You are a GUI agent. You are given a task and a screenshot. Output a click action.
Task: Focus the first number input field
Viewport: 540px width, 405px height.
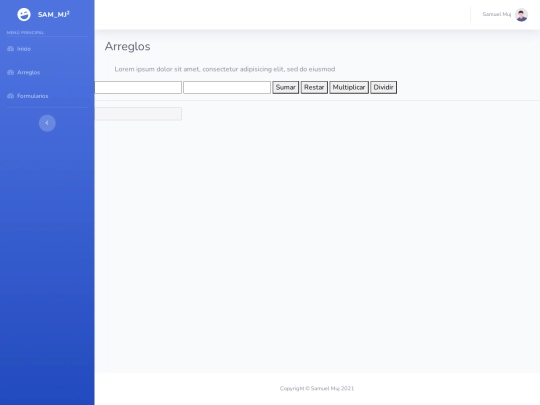(138, 87)
